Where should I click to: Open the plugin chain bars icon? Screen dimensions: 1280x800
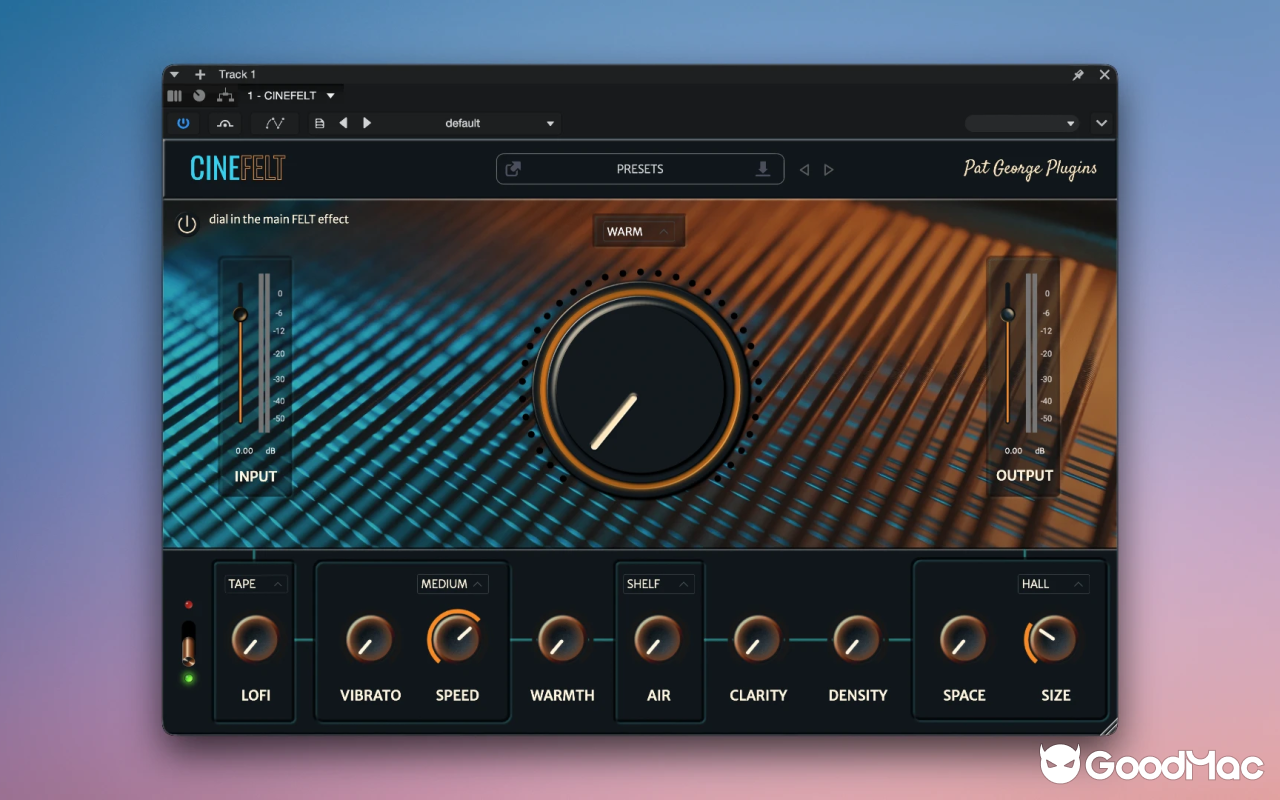coord(175,96)
